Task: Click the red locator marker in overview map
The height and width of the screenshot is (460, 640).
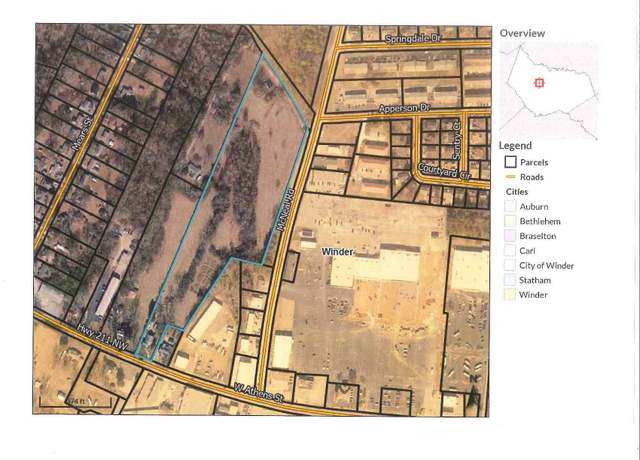Action: (x=539, y=83)
